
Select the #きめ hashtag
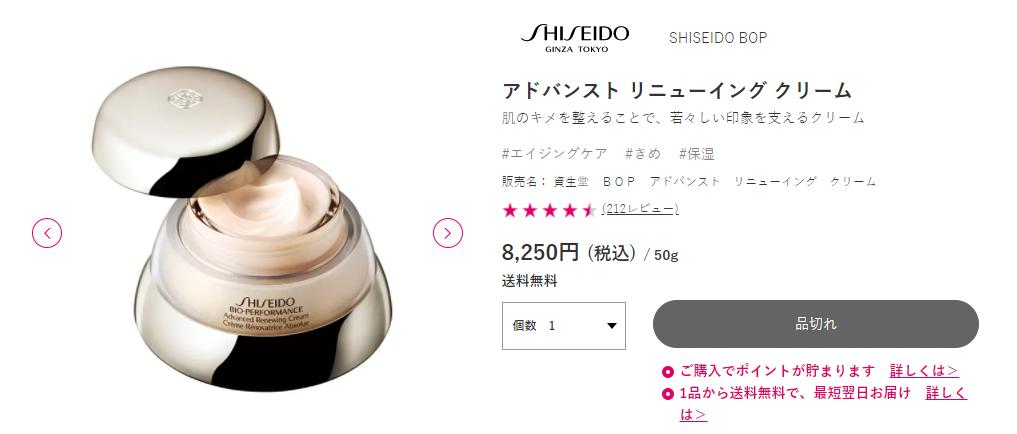(x=643, y=154)
